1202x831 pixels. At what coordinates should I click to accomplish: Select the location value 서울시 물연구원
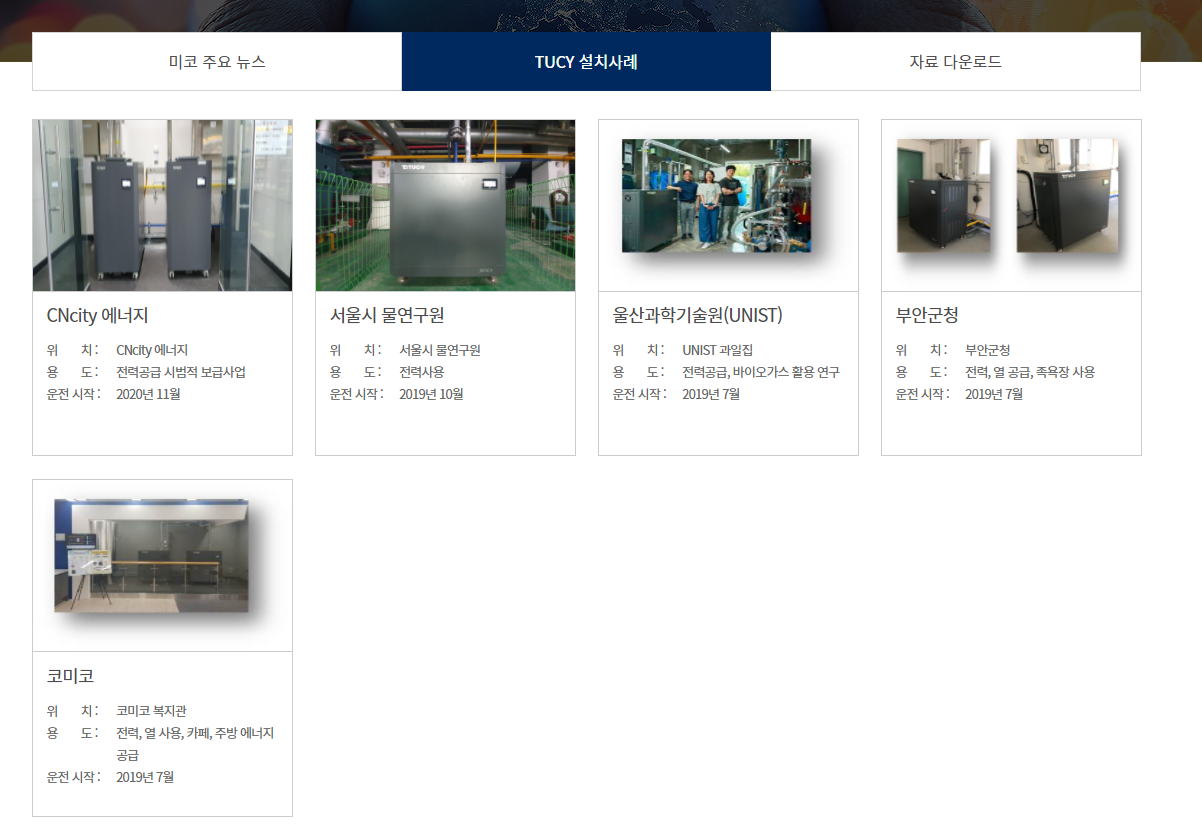click(440, 350)
